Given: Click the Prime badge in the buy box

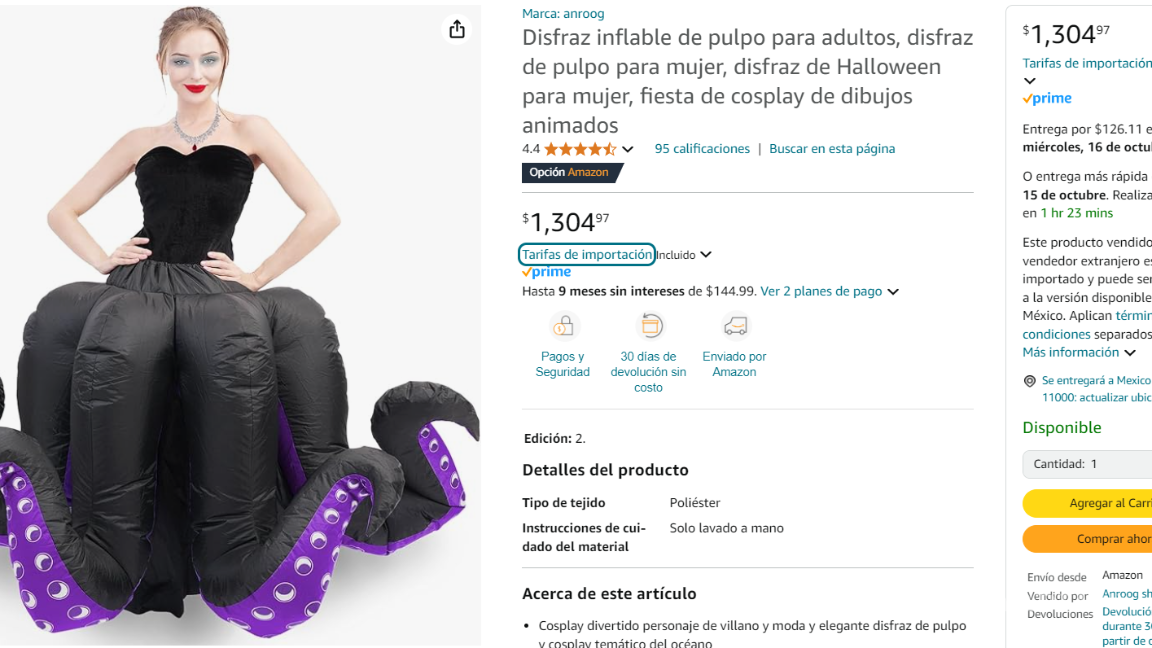Looking at the screenshot, I should pyautogui.click(x=1047, y=97).
